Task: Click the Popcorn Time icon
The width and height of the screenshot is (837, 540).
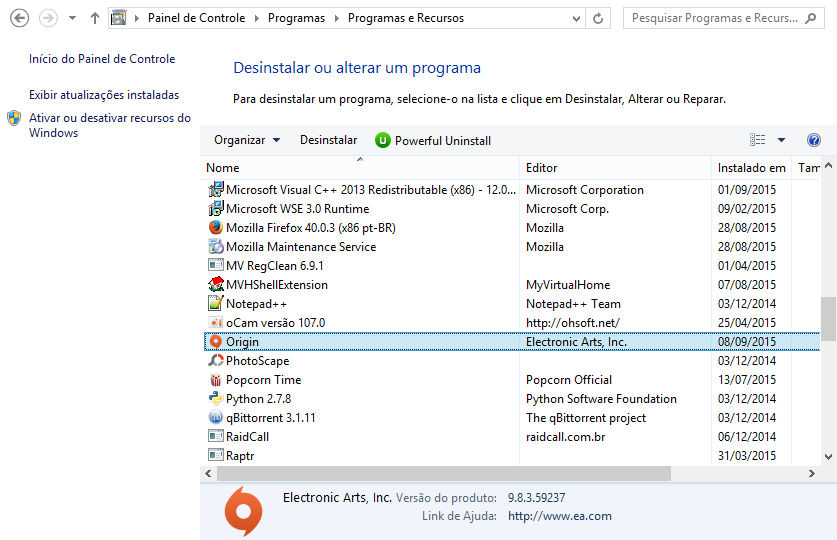Action: click(x=215, y=380)
